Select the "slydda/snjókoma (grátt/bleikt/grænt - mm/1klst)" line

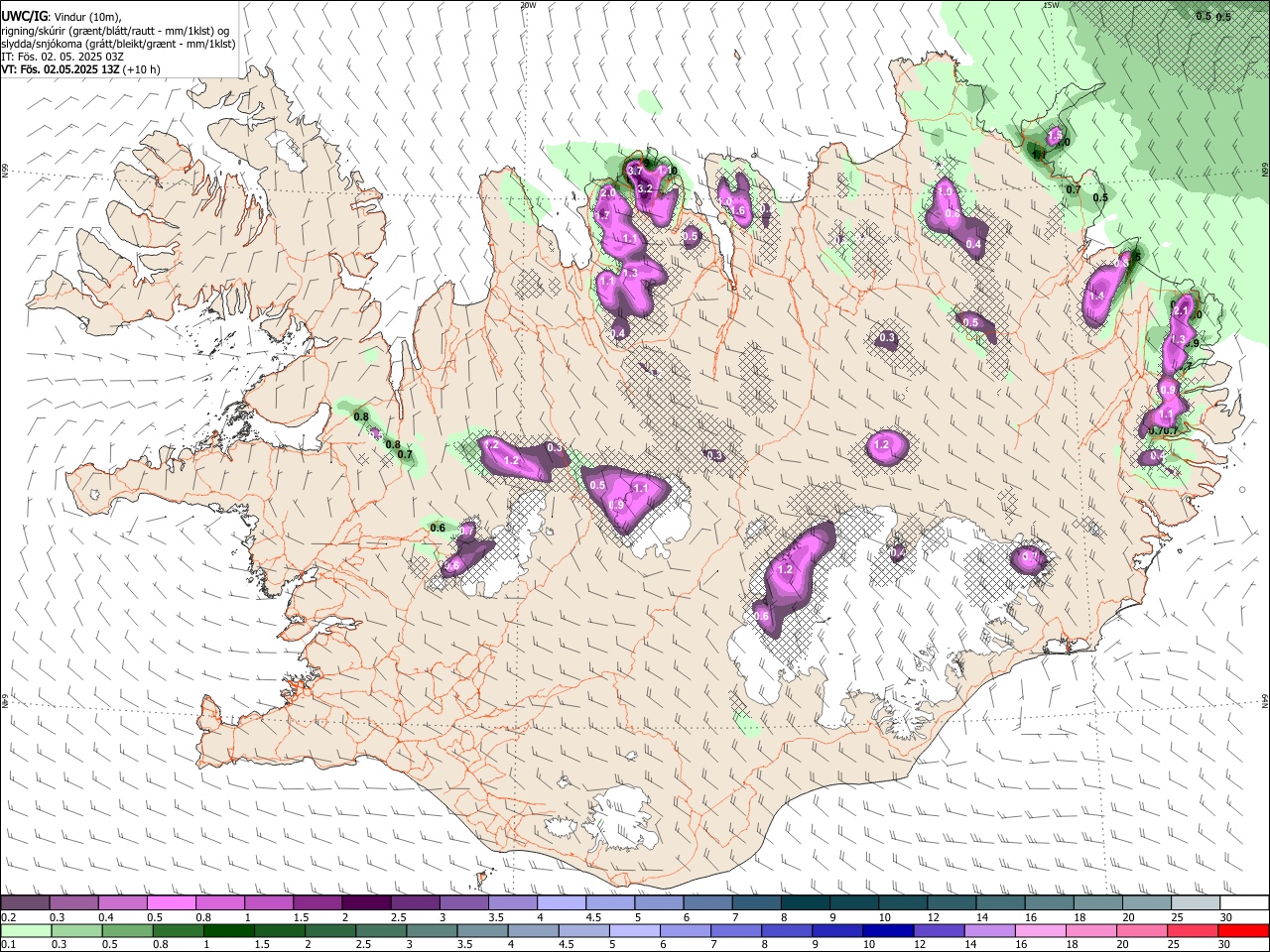118,44
